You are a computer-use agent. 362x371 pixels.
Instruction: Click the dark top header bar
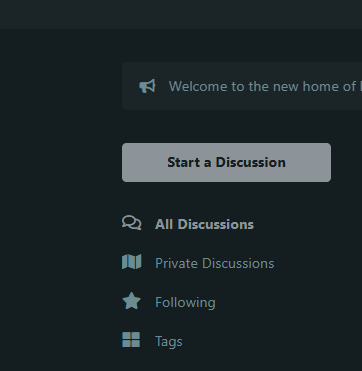pyautogui.click(x=181, y=14)
